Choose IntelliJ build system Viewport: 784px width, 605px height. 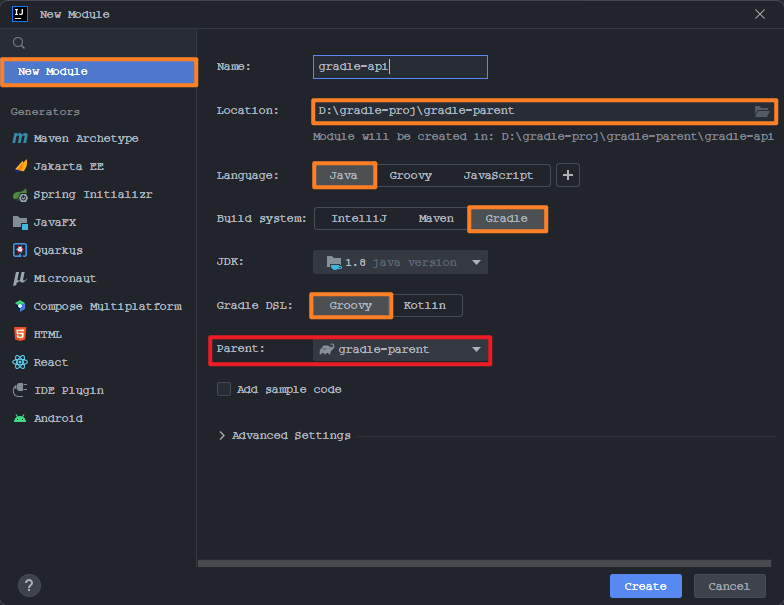click(x=358, y=218)
